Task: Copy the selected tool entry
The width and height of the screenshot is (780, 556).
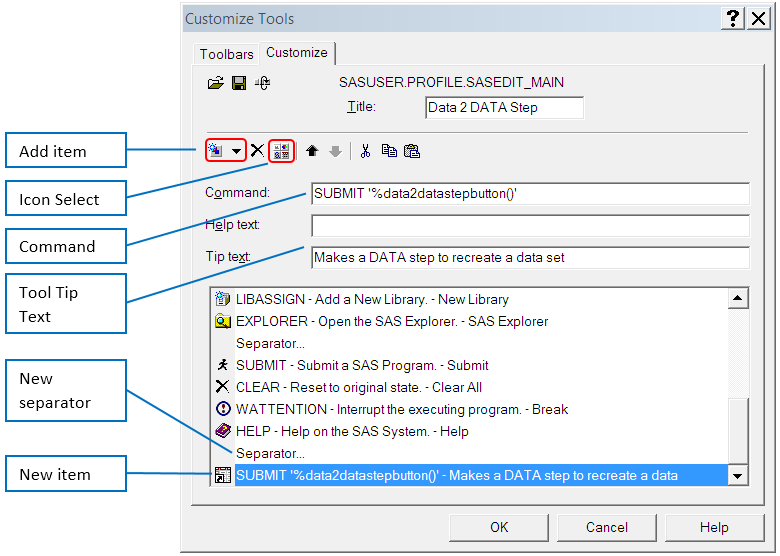Action: pyautogui.click(x=389, y=151)
